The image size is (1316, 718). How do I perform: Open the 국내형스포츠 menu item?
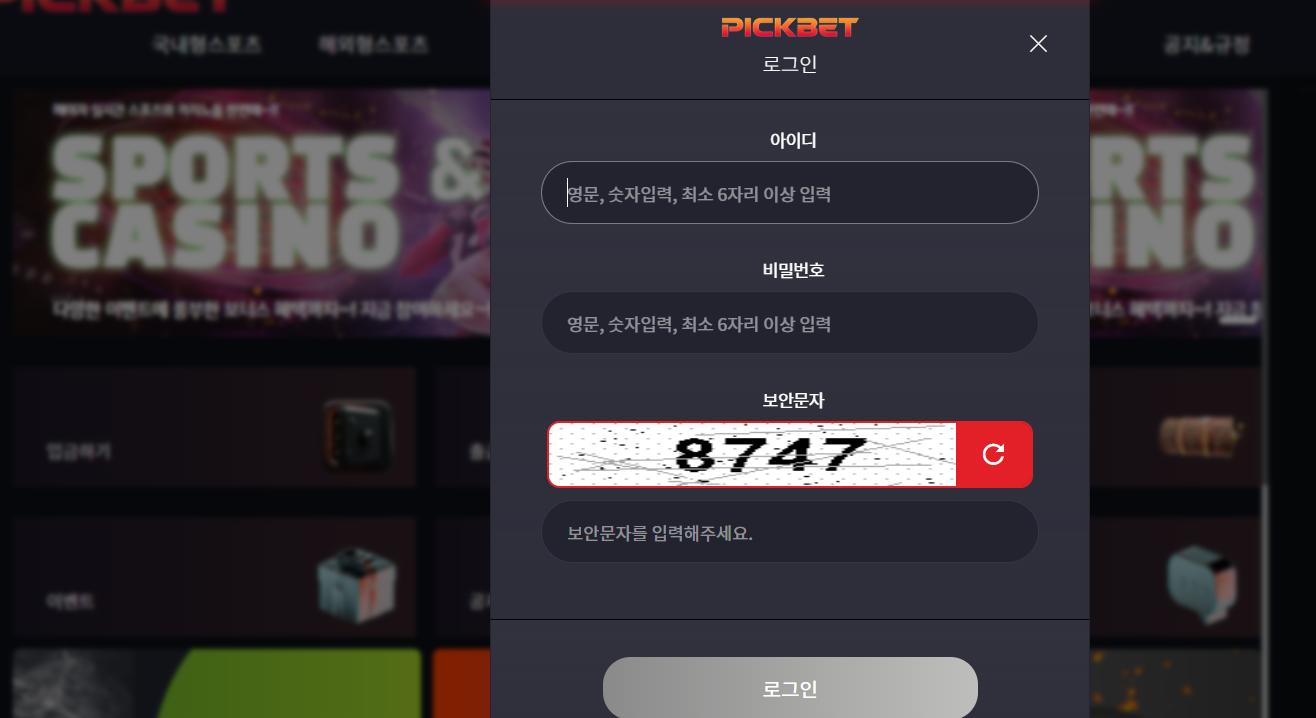click(207, 44)
